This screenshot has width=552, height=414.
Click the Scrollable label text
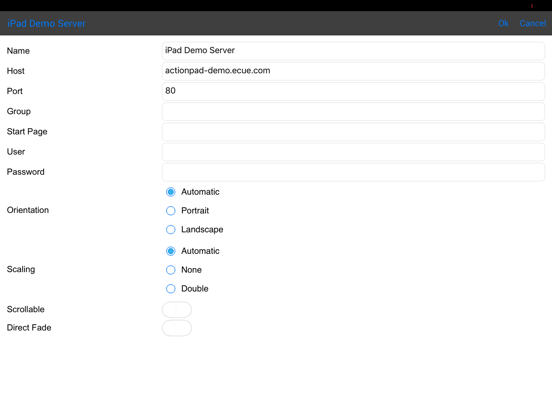(x=25, y=309)
